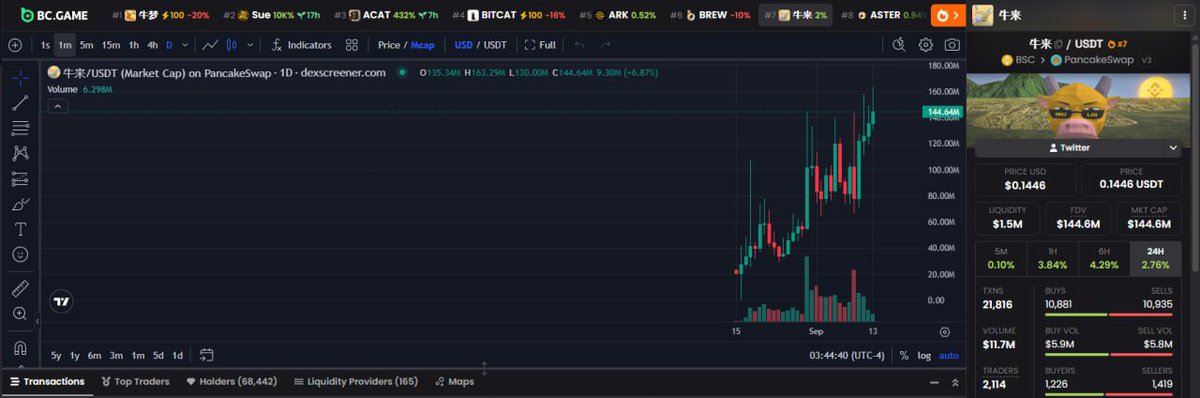Select the brush drawing tool

click(19, 204)
